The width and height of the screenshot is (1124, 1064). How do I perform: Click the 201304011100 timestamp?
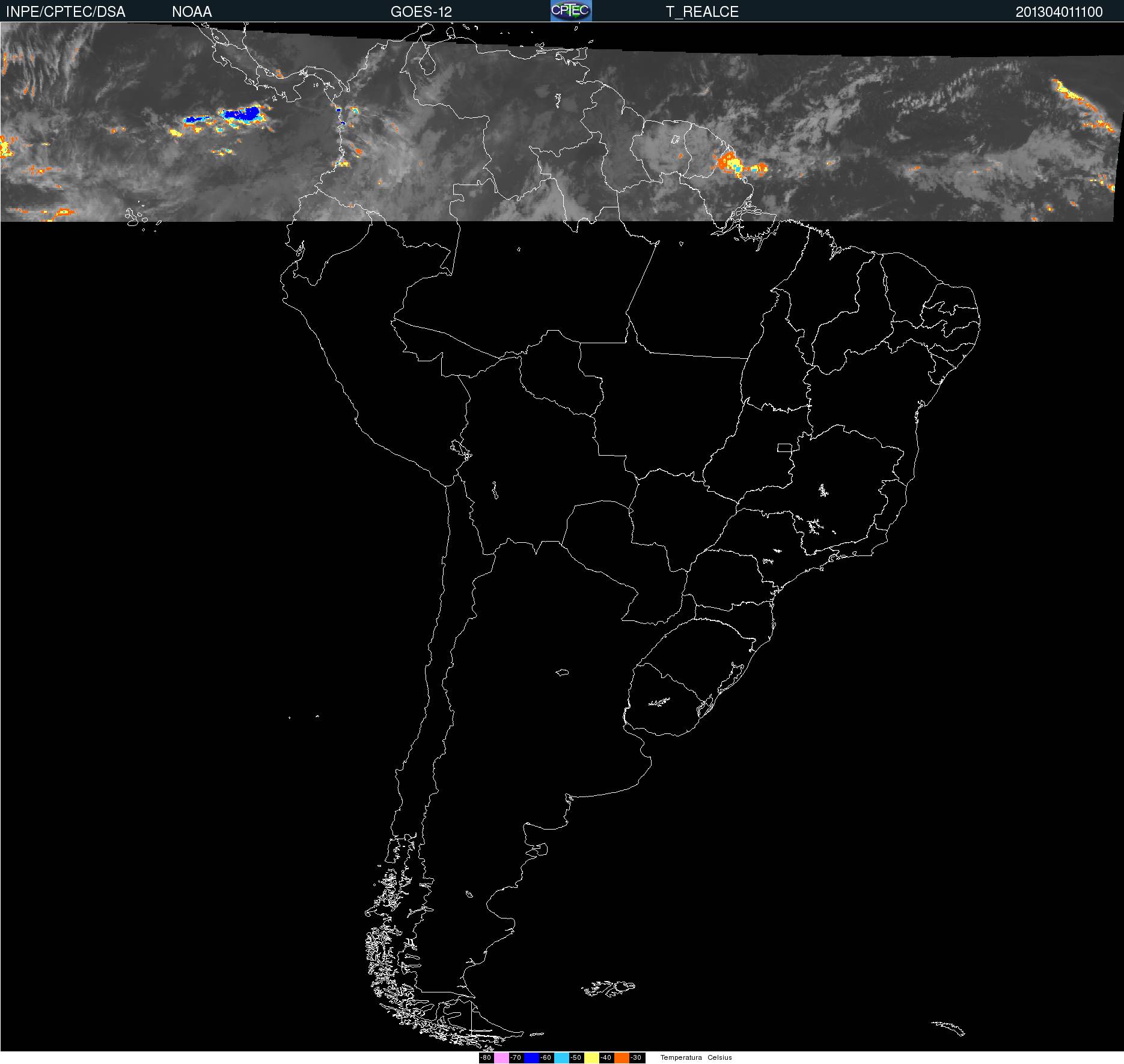pos(1059,12)
